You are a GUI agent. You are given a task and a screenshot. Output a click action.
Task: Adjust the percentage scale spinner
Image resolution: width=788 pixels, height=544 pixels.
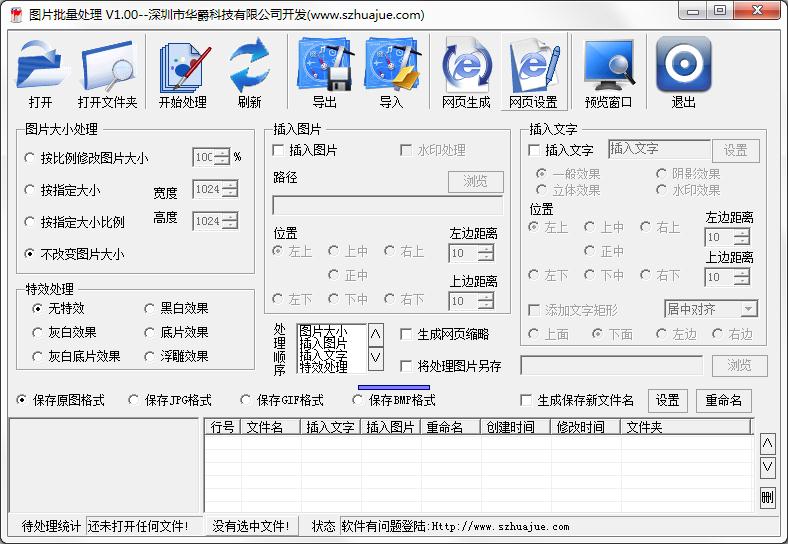click(222, 157)
